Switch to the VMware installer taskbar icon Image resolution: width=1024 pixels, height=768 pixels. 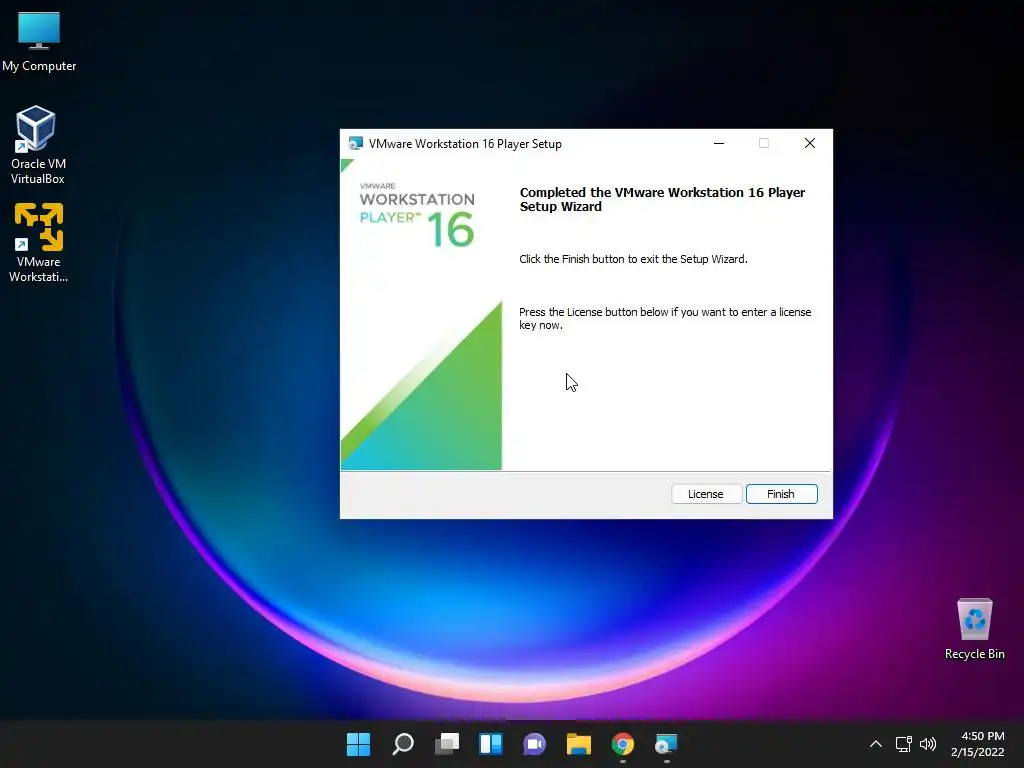(x=666, y=744)
